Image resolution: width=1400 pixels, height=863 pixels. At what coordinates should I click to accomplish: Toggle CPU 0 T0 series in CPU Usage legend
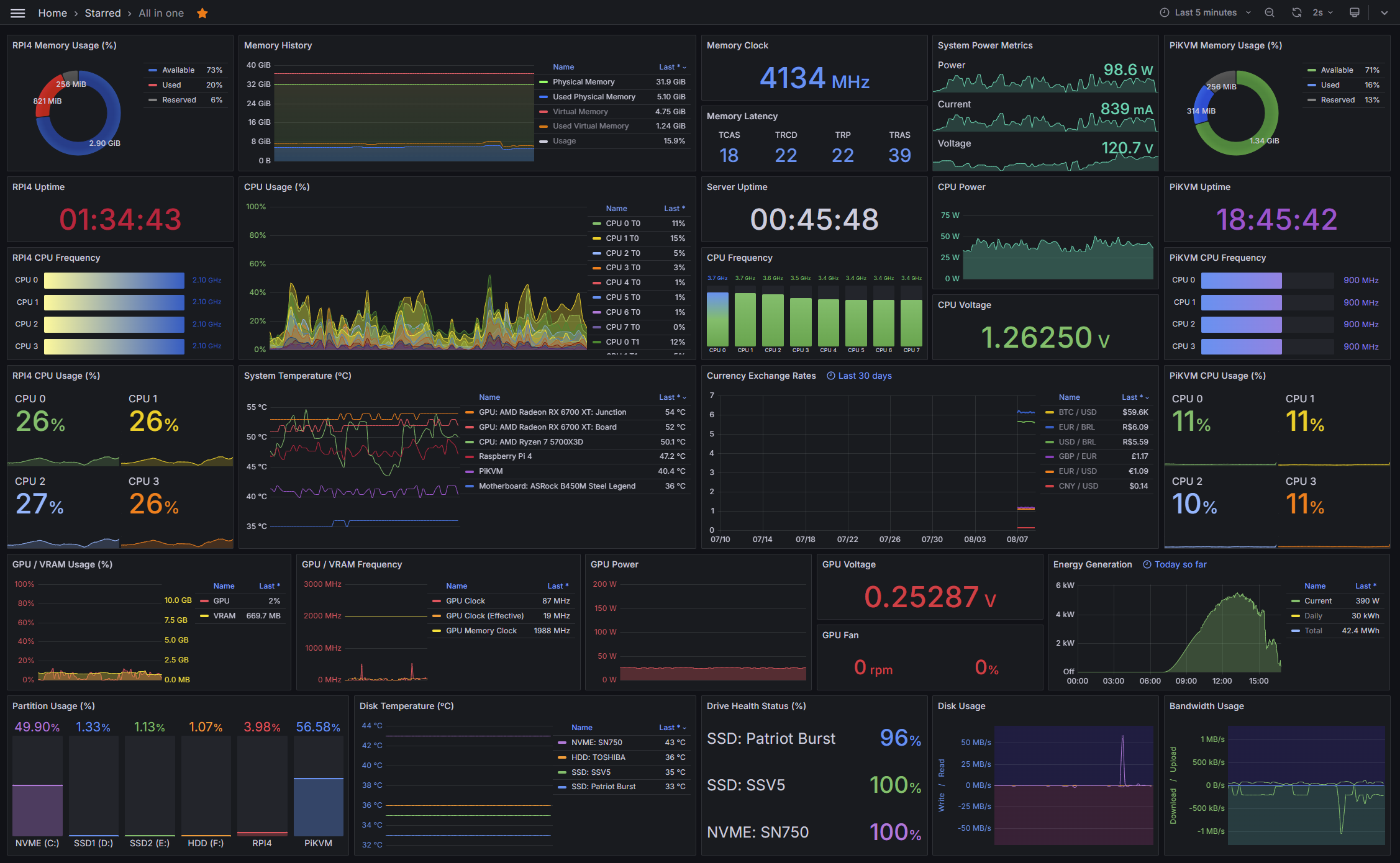click(x=623, y=224)
